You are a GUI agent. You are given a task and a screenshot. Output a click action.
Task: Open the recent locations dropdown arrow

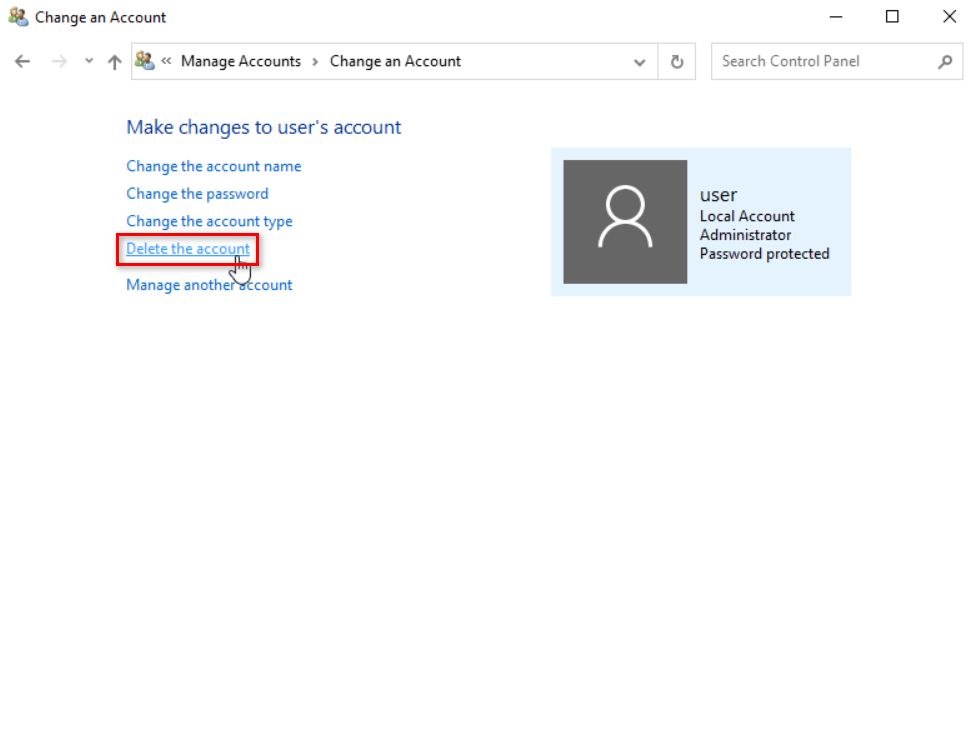pyautogui.click(x=88, y=61)
